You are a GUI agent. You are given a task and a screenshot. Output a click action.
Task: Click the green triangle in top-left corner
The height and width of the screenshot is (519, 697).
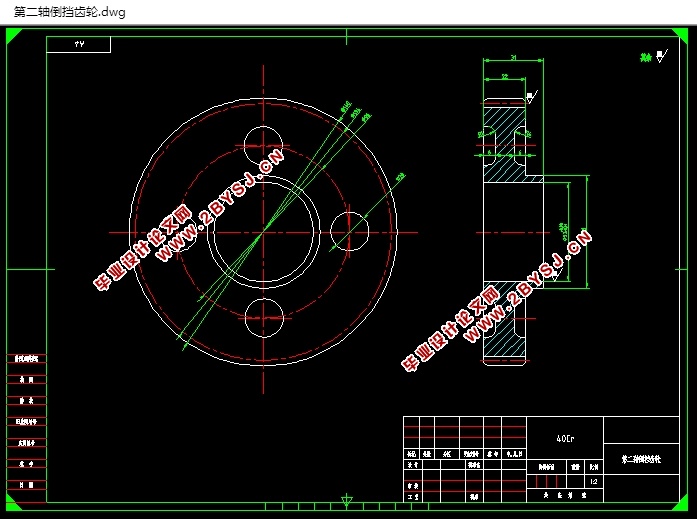12,35
